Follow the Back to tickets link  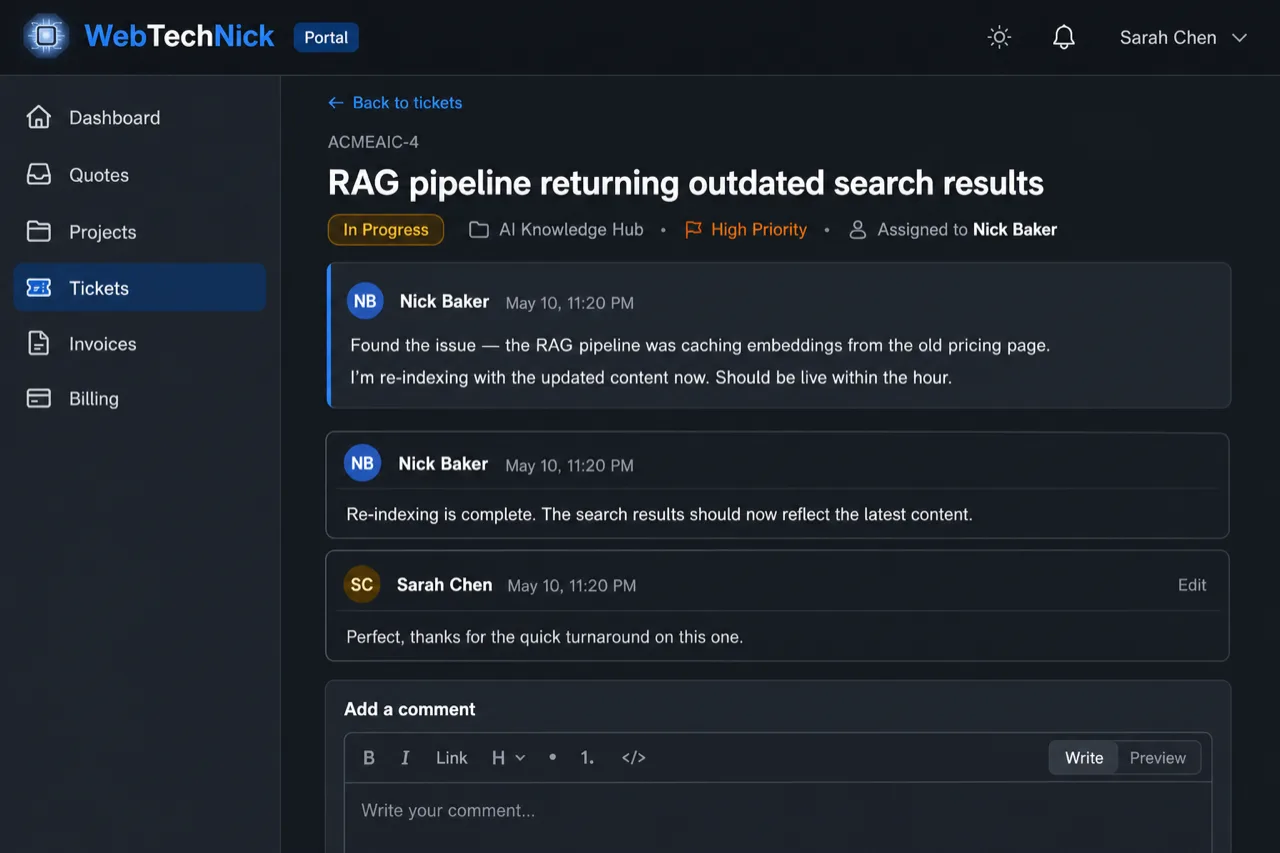click(x=395, y=103)
